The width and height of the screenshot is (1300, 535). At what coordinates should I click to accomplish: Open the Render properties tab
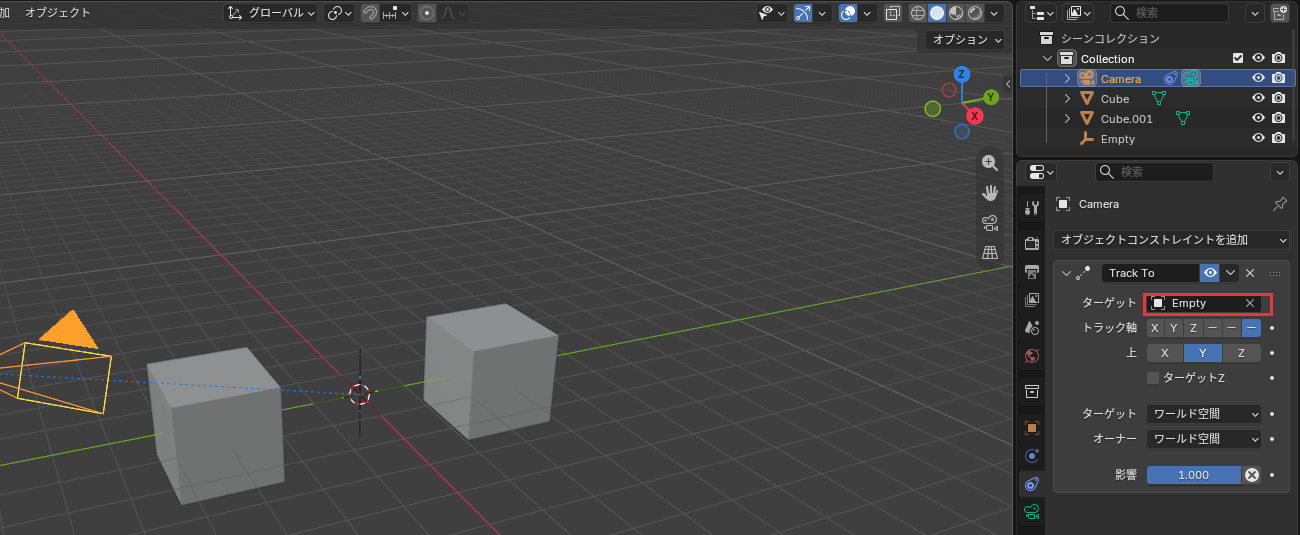click(1032, 243)
